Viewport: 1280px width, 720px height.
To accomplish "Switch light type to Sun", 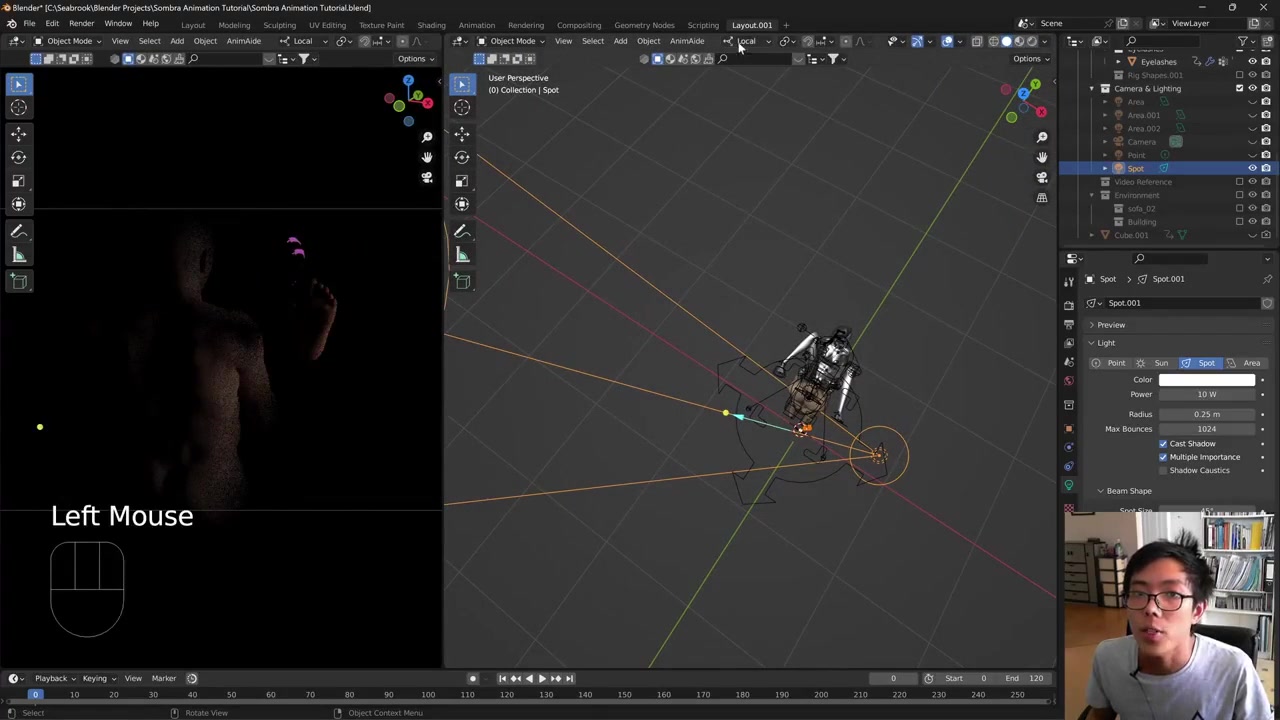I will 1154,363.
